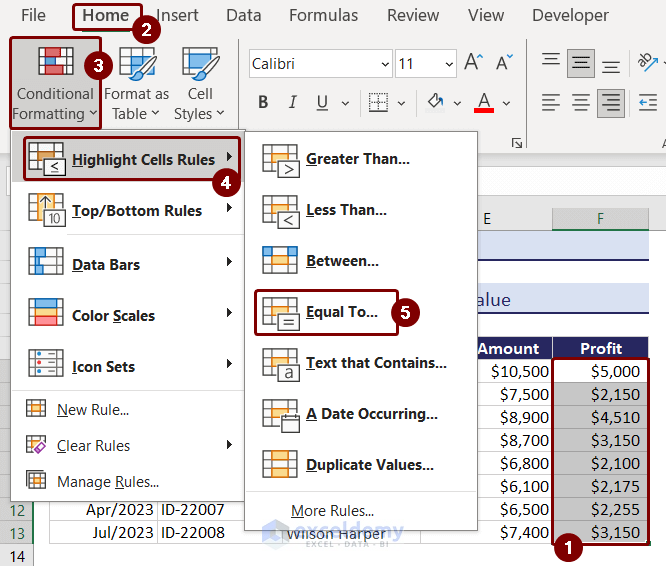Toggle Align Right

[610, 103]
